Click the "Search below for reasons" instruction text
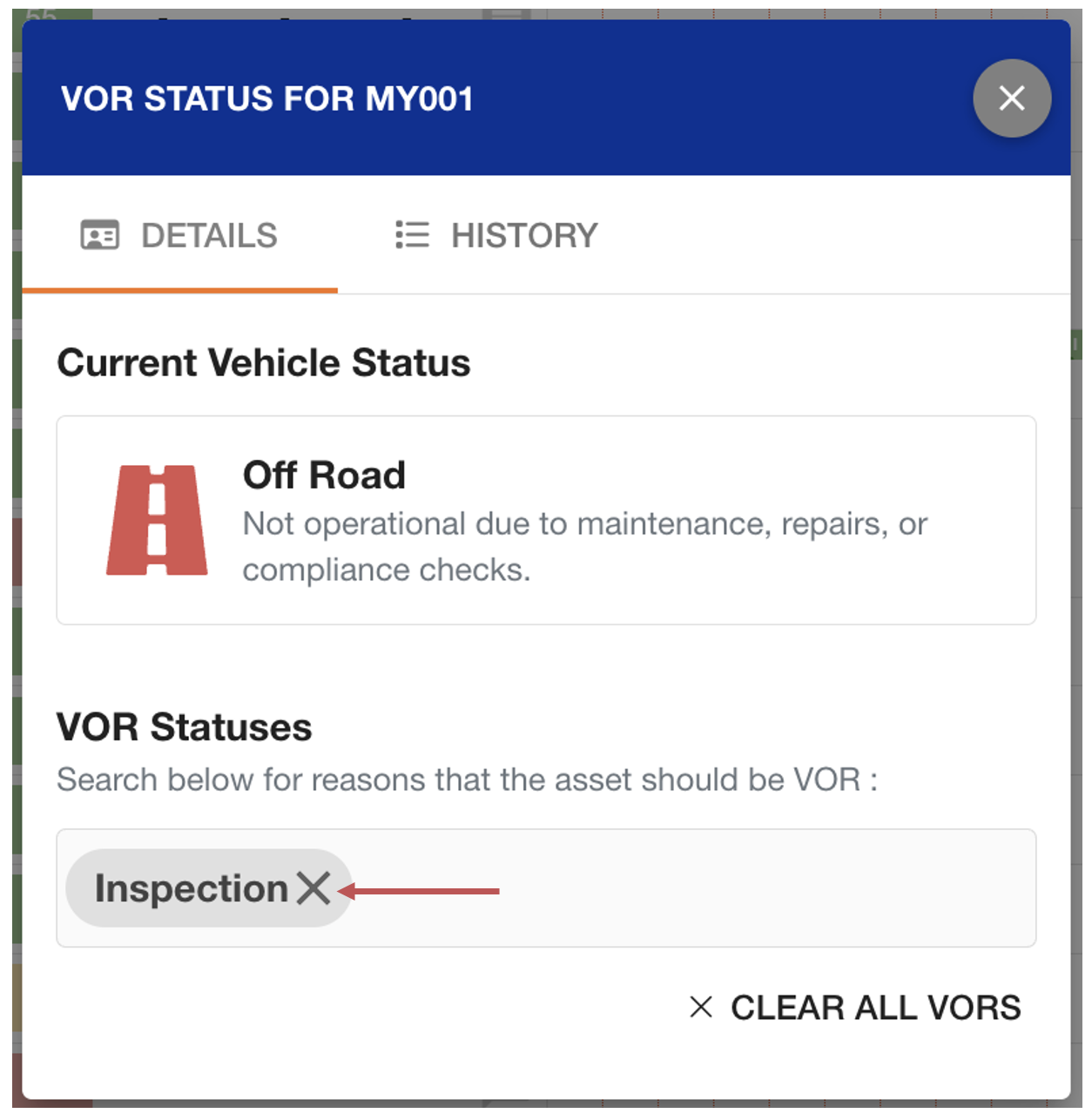Screen dimensions: 1092x1120 pos(467,779)
